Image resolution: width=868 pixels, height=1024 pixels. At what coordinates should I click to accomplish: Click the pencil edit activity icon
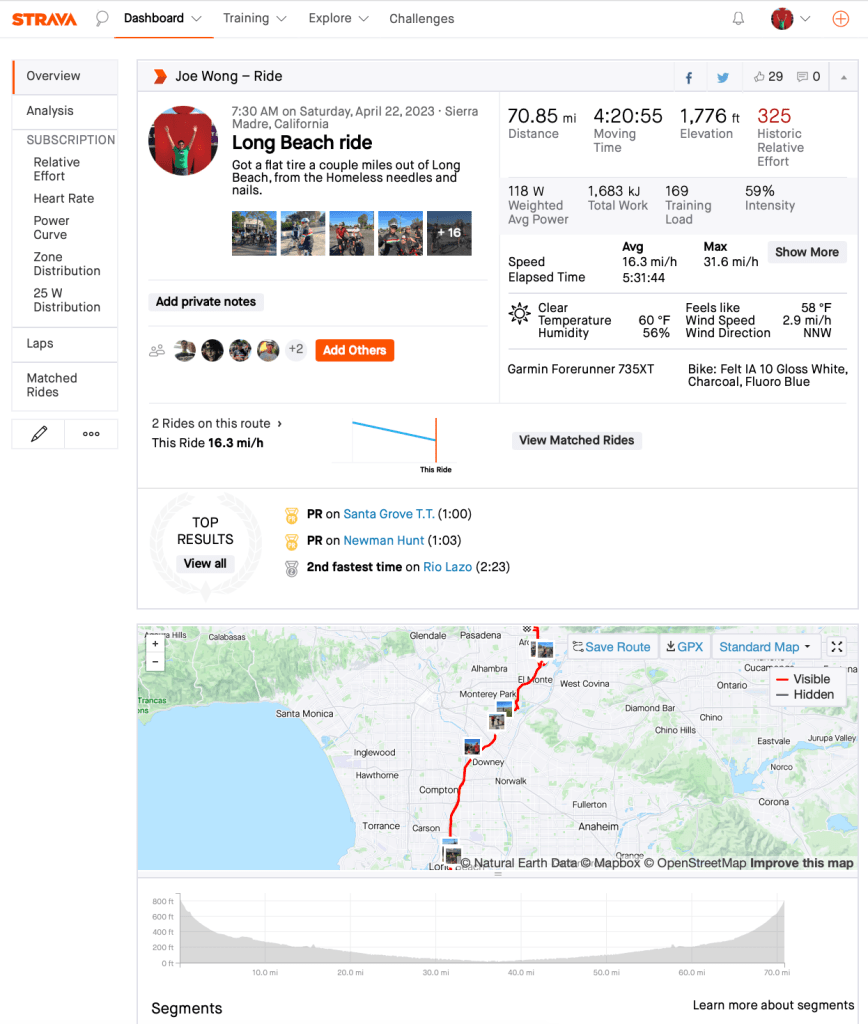39,434
